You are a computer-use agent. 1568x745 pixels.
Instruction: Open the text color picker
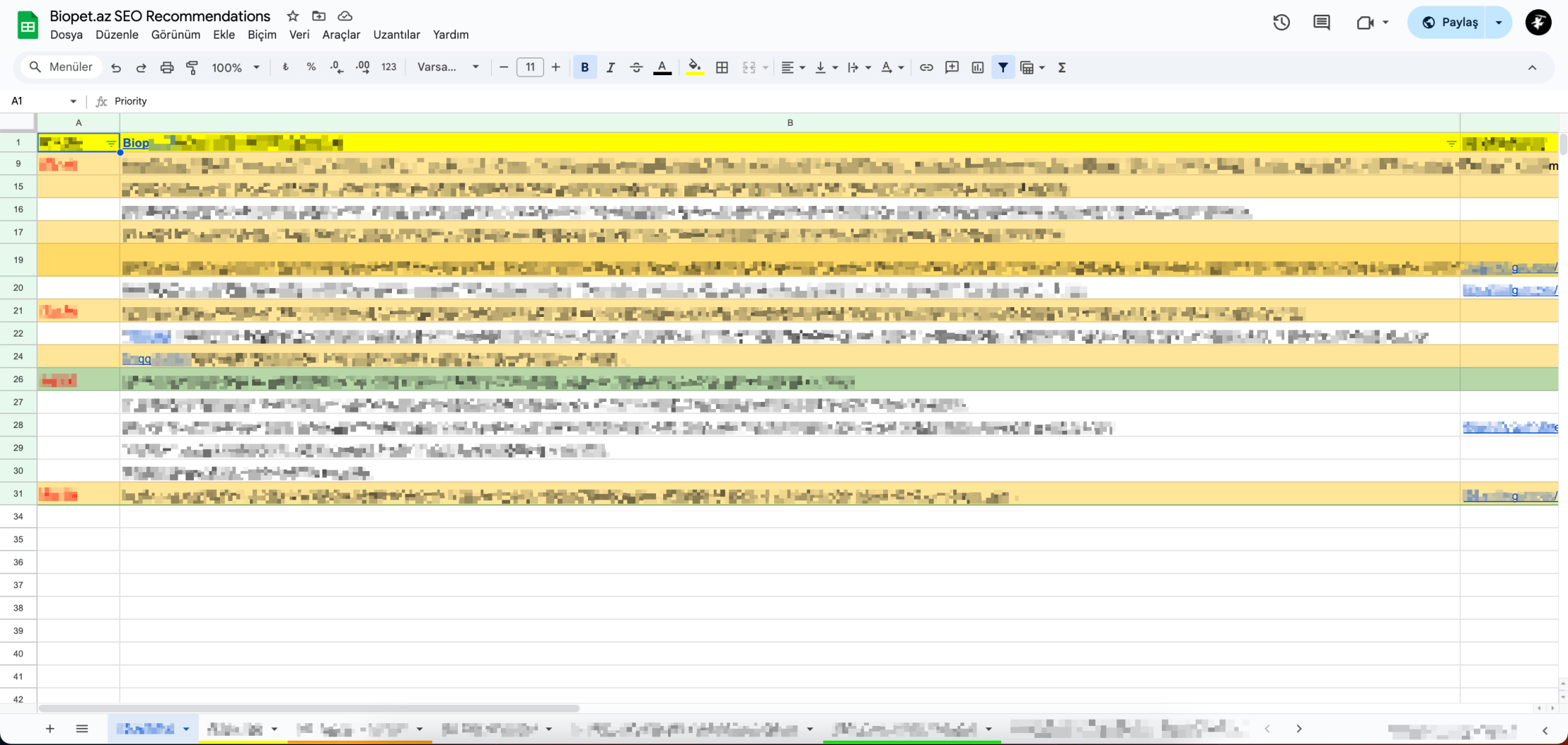(662, 67)
